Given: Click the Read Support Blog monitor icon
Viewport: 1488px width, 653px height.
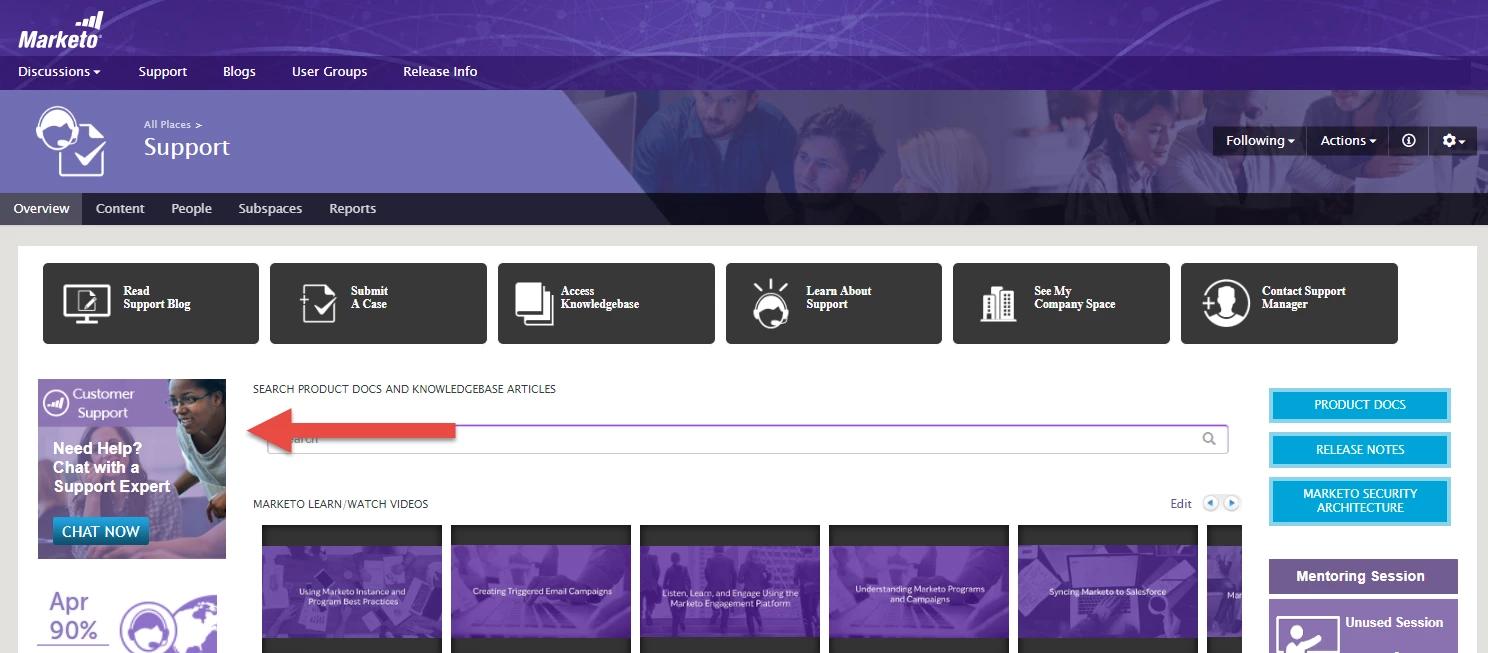Looking at the screenshot, I should [85, 303].
